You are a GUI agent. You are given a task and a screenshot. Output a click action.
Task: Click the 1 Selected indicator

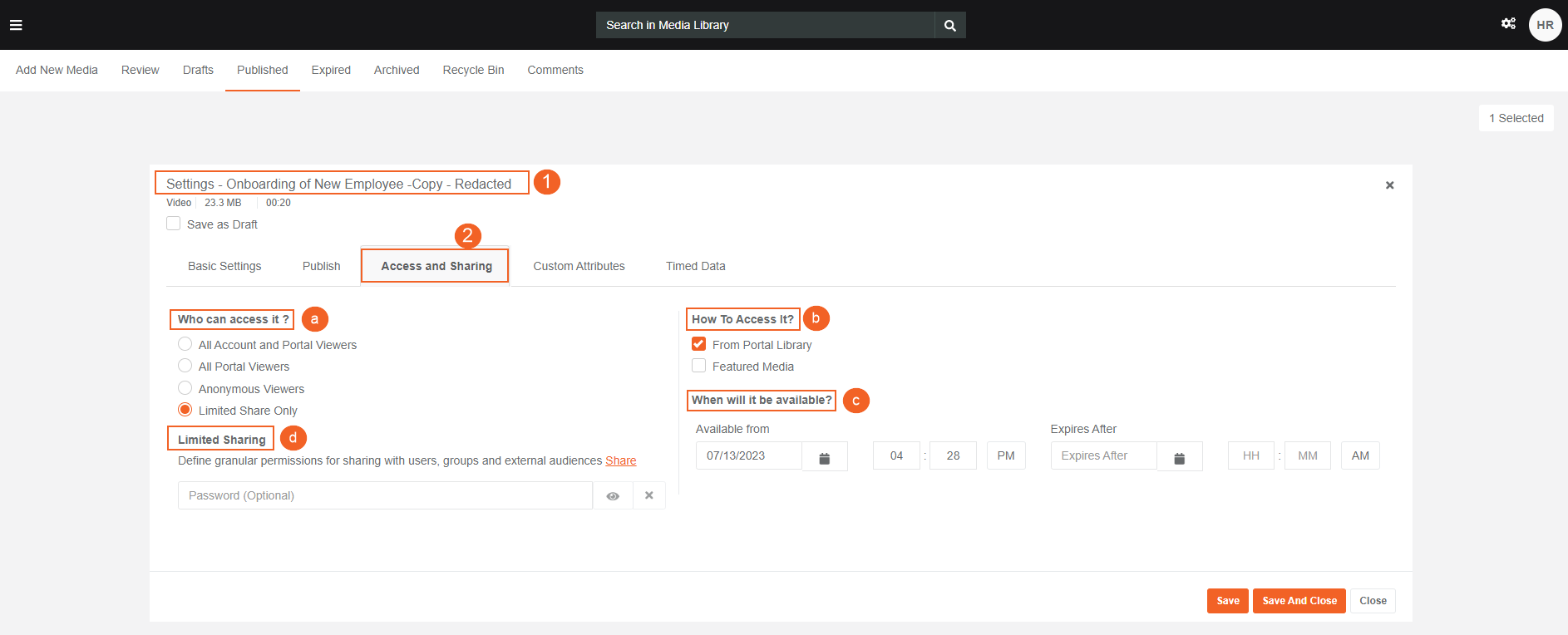click(1516, 118)
